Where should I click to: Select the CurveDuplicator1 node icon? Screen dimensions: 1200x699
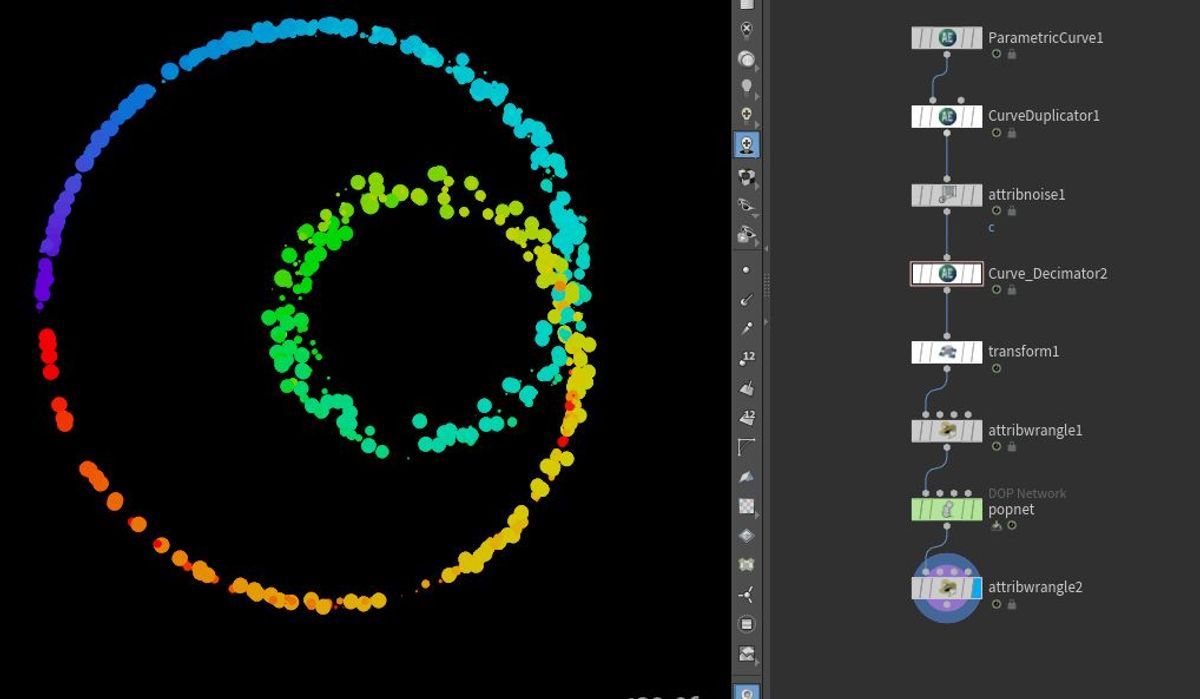(947, 116)
